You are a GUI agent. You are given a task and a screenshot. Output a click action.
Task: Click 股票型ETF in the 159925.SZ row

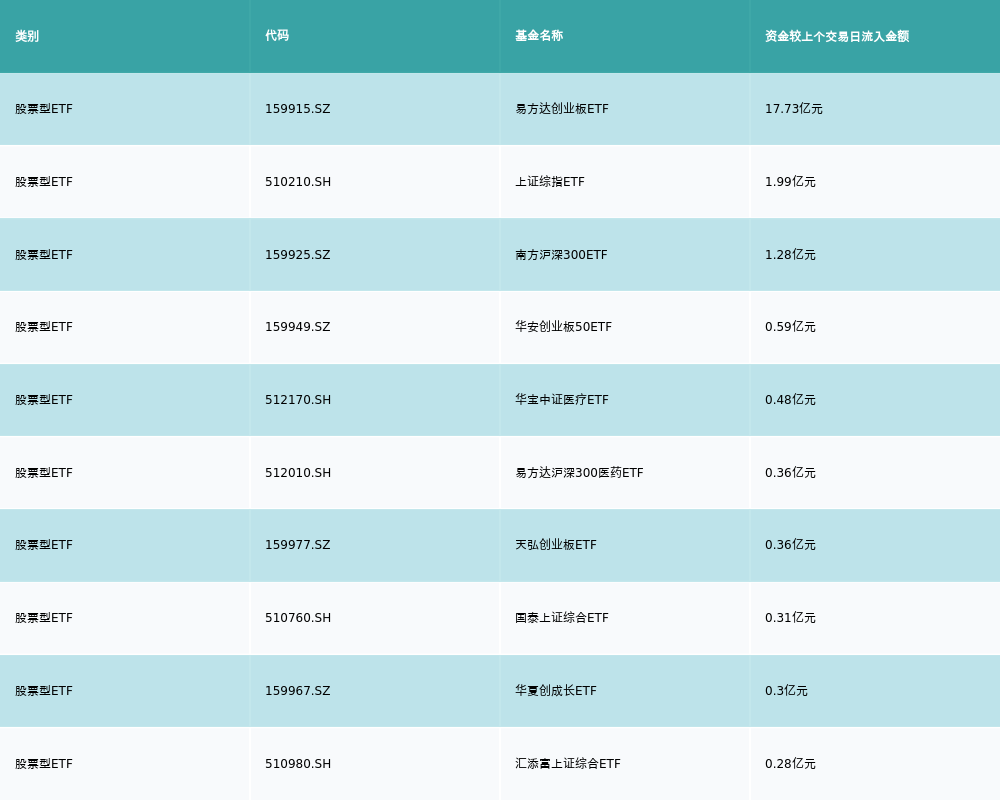[44, 255]
